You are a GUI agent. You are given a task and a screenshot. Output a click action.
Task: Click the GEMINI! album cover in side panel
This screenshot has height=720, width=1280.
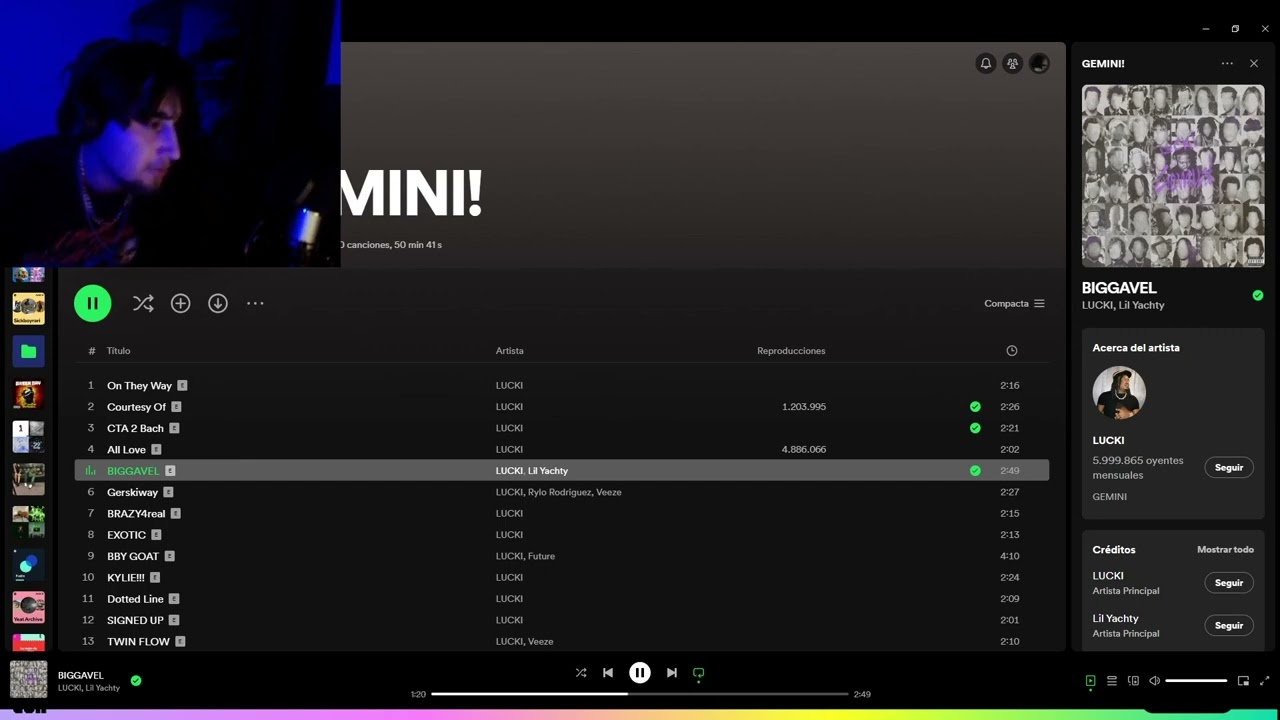pyautogui.click(x=1173, y=176)
